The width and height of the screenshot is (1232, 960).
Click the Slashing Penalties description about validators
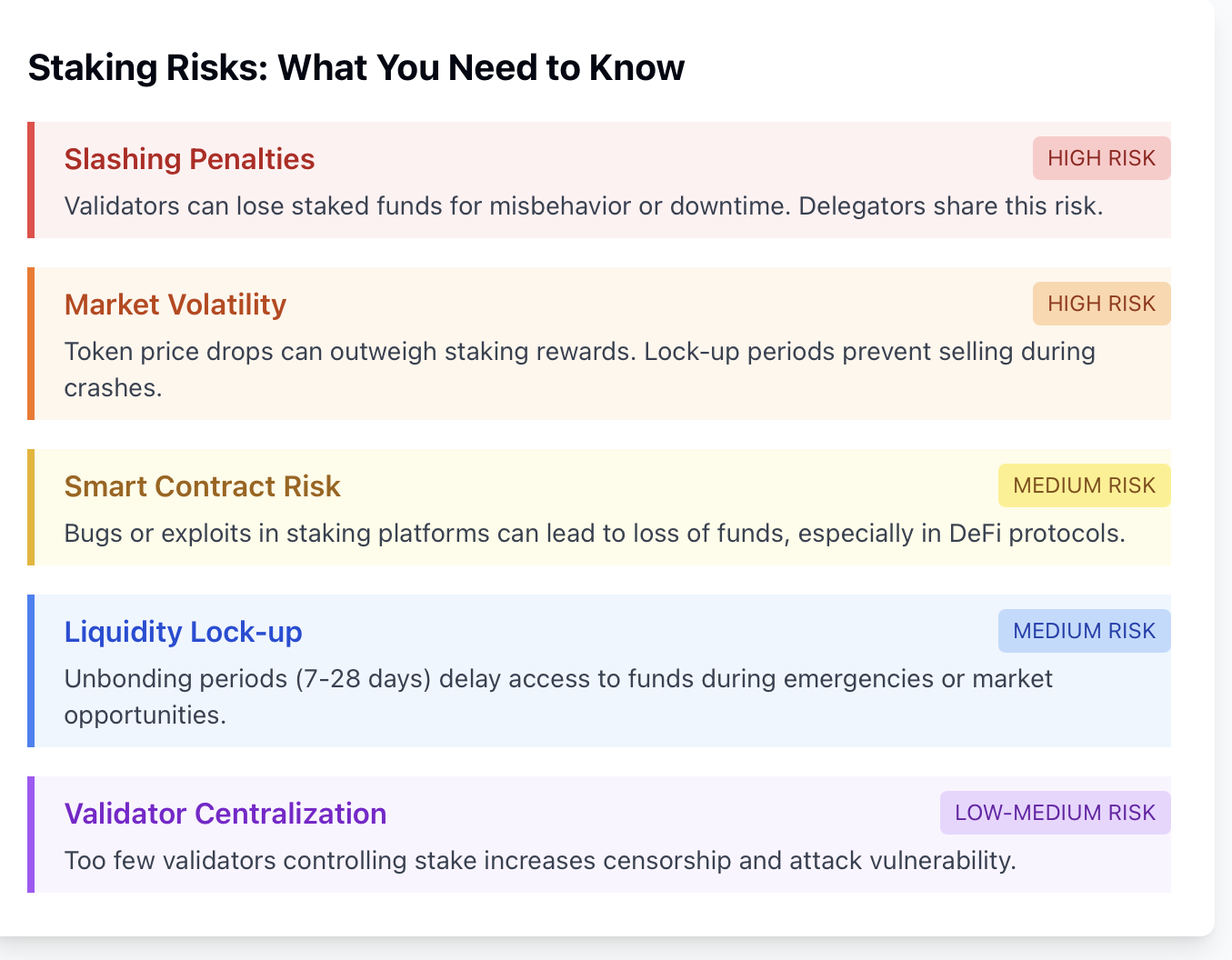click(x=583, y=206)
